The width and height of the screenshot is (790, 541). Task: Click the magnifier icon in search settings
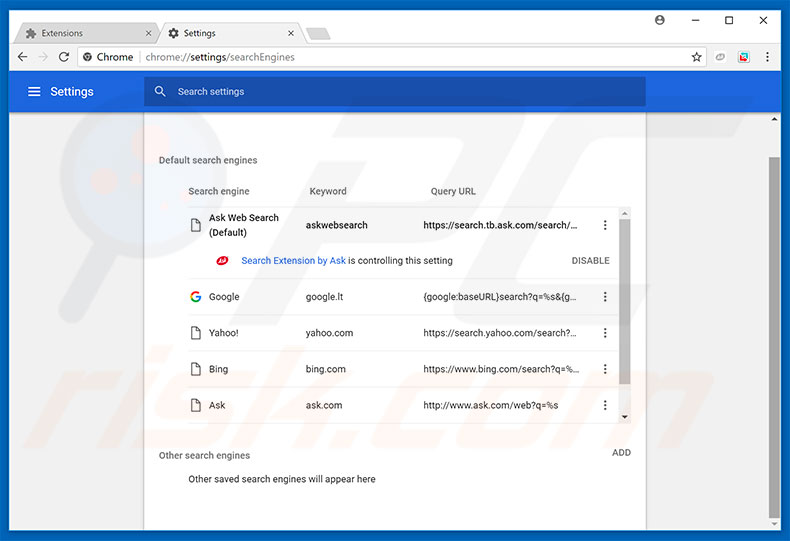[160, 91]
